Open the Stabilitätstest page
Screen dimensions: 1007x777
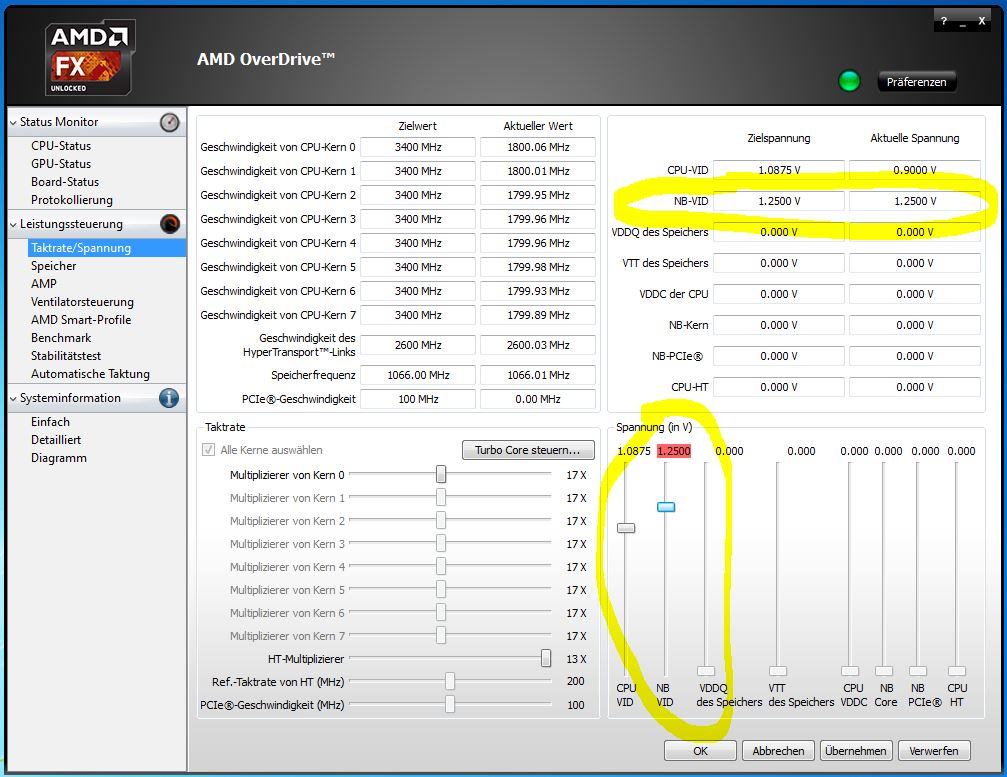point(66,356)
